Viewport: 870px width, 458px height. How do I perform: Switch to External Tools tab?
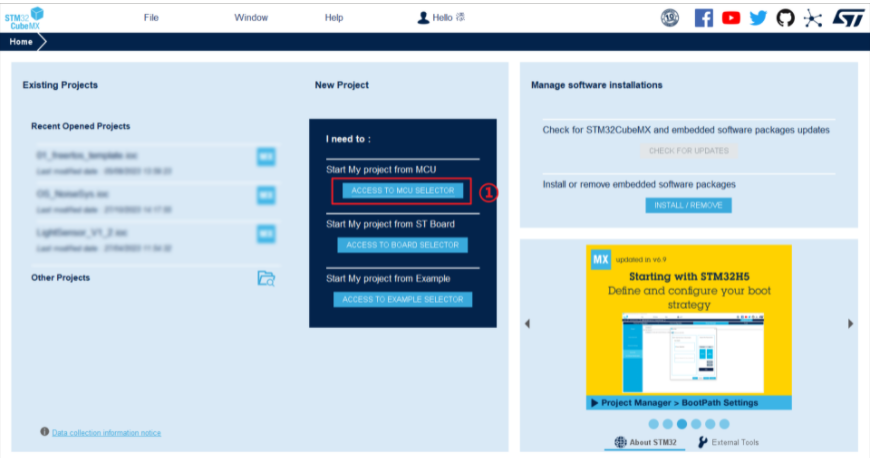pyautogui.click(x=728, y=442)
